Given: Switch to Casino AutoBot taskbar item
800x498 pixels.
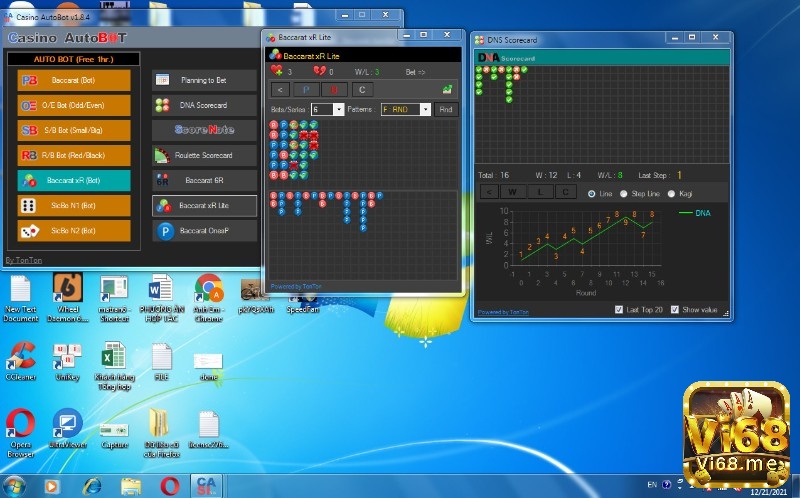Looking at the screenshot, I should click(x=207, y=486).
